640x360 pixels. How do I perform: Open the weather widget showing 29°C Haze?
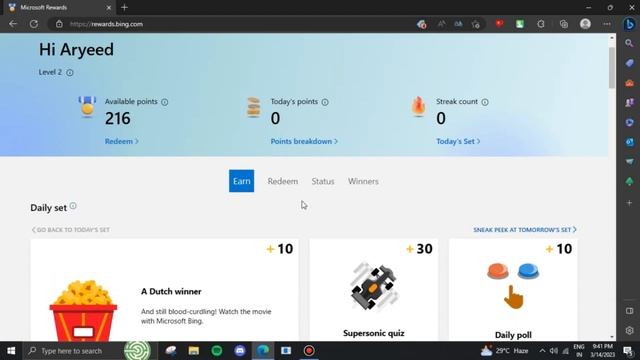pos(504,351)
